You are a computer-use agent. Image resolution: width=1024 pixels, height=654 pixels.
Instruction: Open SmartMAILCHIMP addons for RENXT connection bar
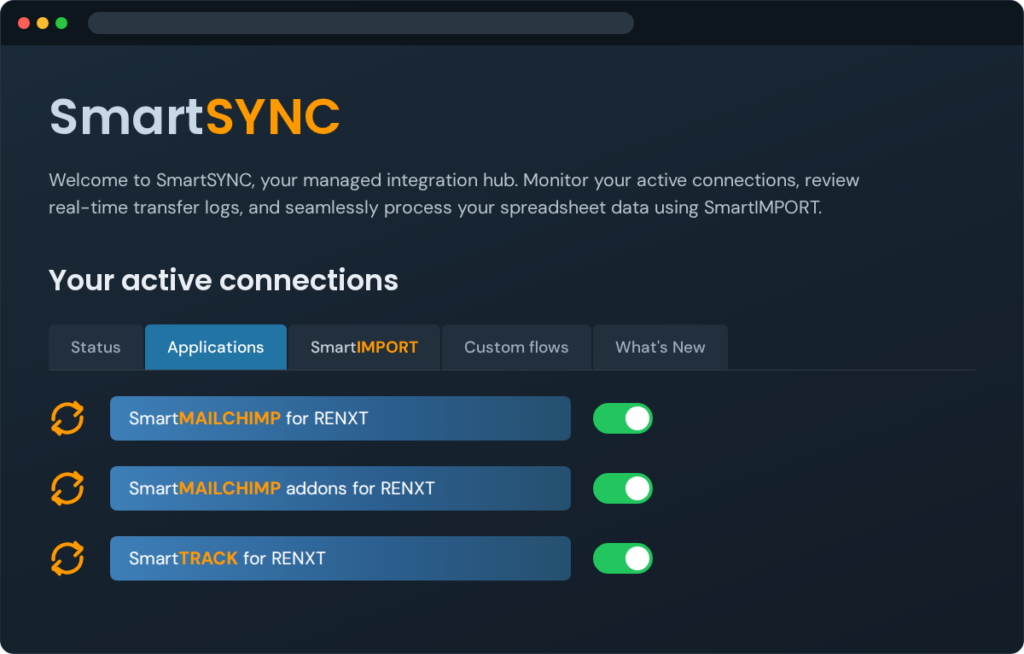(340, 488)
